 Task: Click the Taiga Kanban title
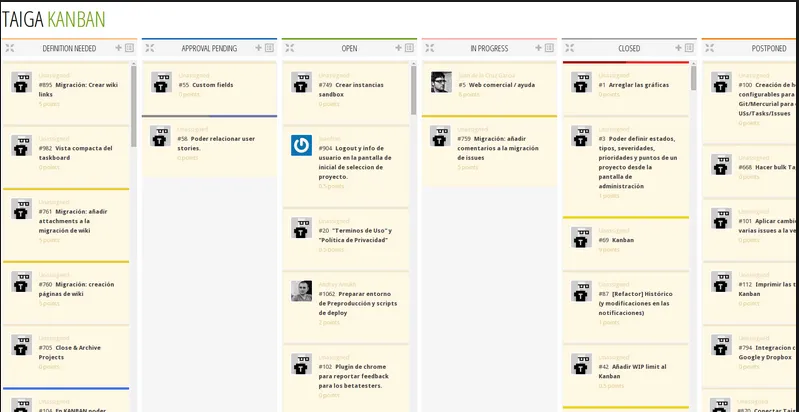tap(53, 19)
